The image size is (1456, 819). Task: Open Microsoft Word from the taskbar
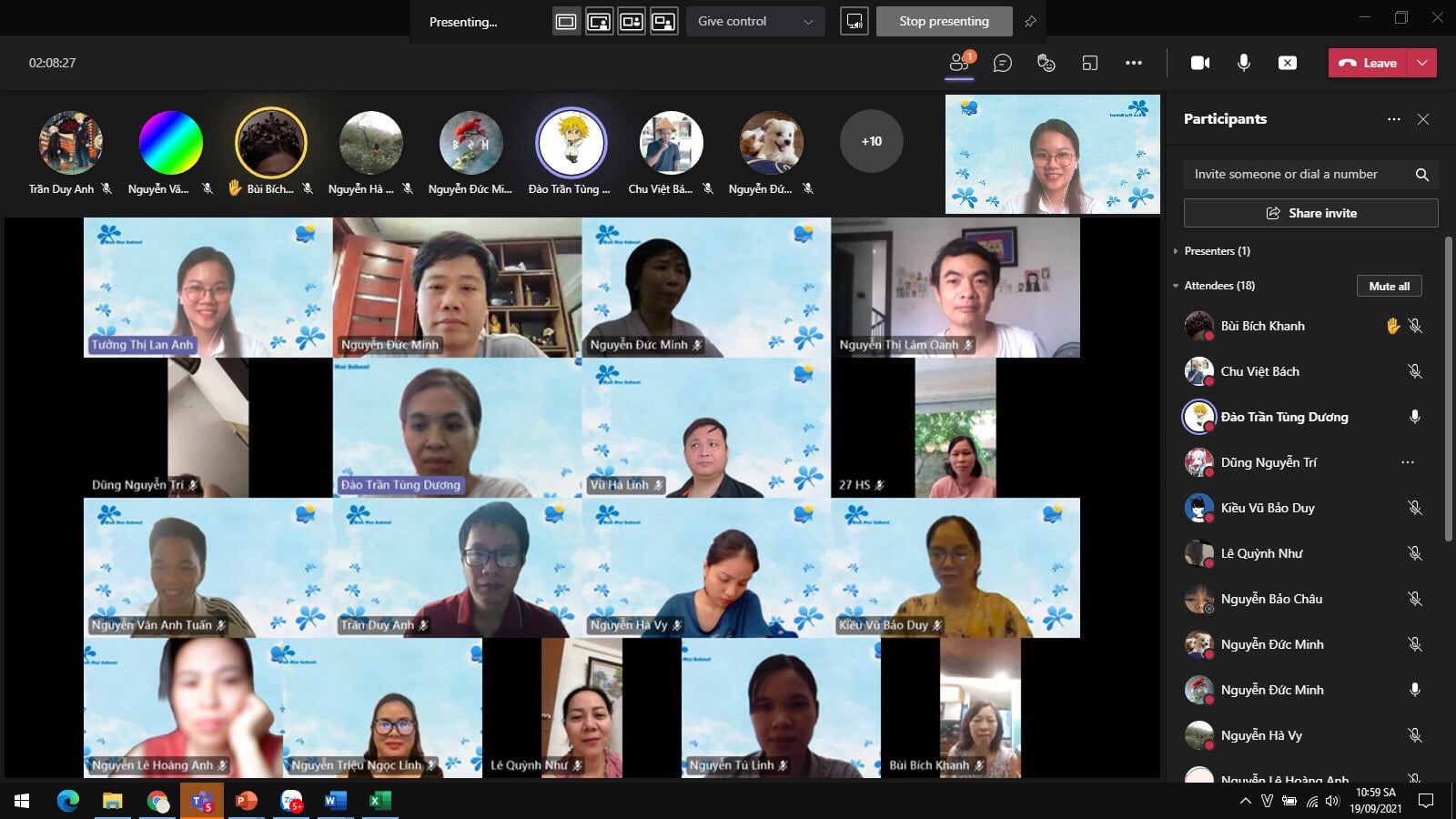pyautogui.click(x=335, y=801)
